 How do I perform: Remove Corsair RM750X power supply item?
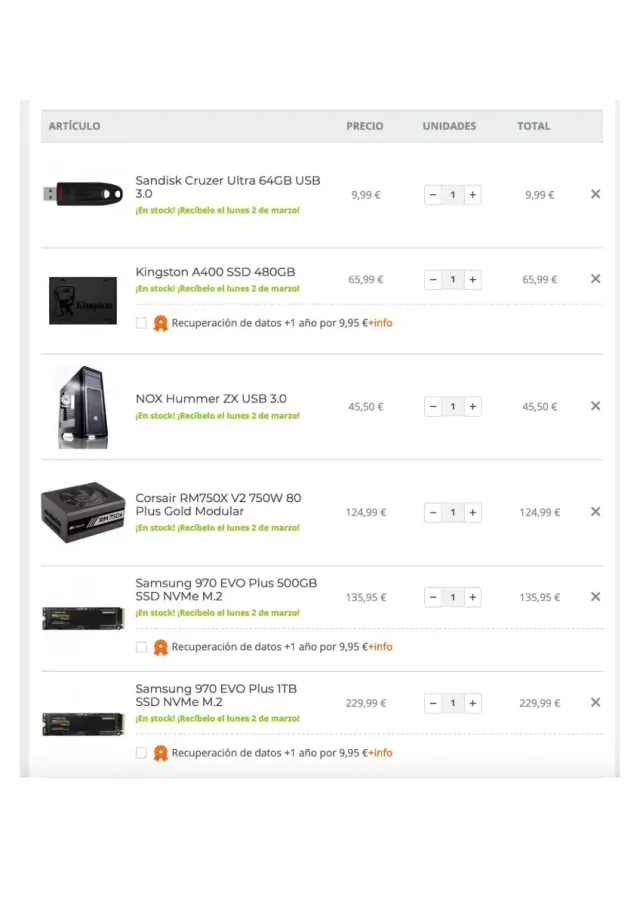coord(595,512)
